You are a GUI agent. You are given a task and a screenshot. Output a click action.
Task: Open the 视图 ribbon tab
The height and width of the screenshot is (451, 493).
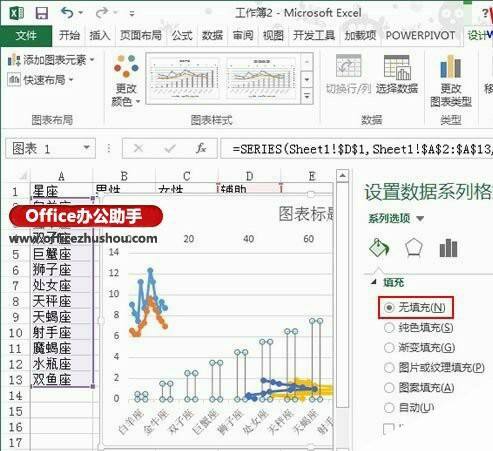point(273,35)
